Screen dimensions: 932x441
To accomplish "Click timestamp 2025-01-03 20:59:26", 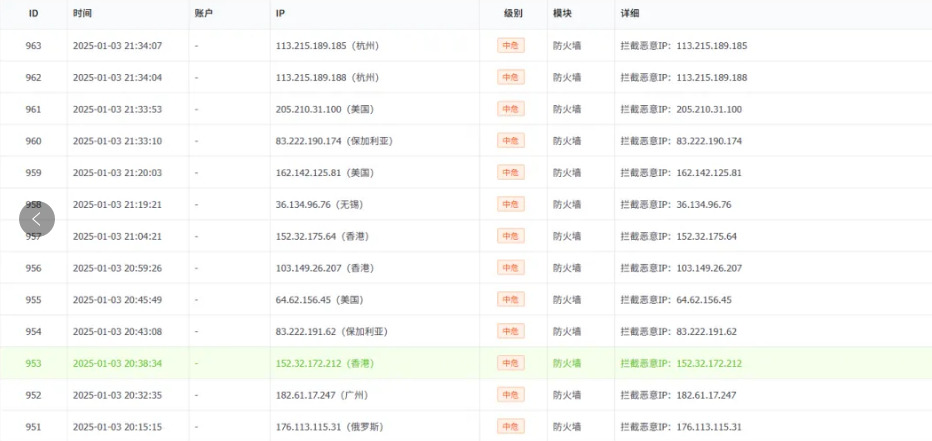I will (117, 268).
